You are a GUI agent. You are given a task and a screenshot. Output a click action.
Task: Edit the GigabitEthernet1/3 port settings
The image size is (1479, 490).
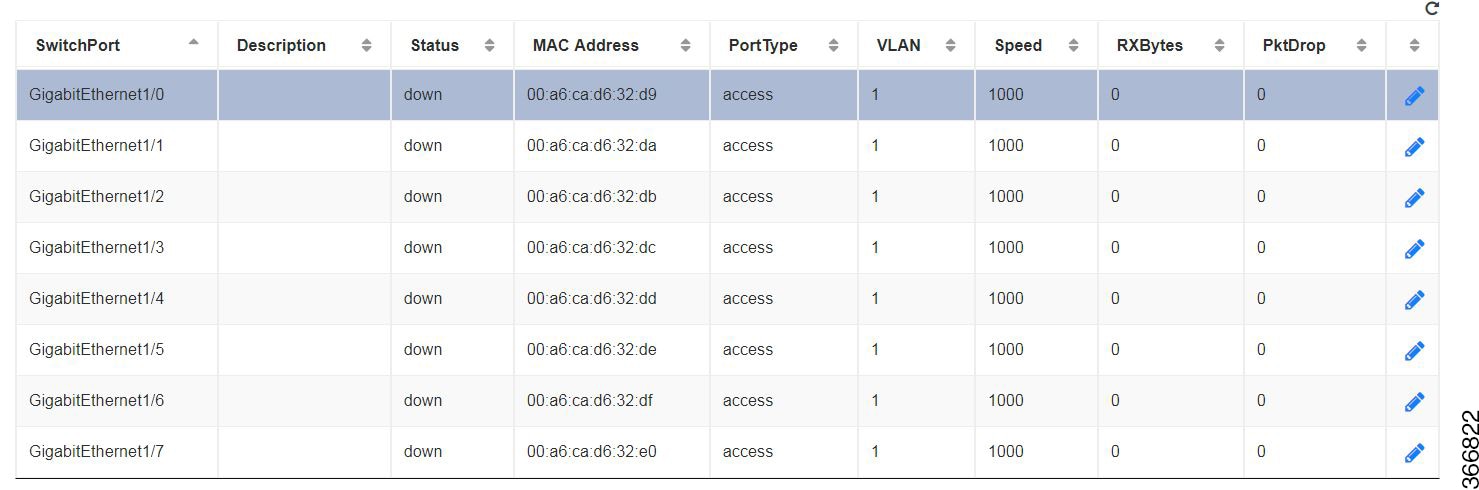[1414, 249]
